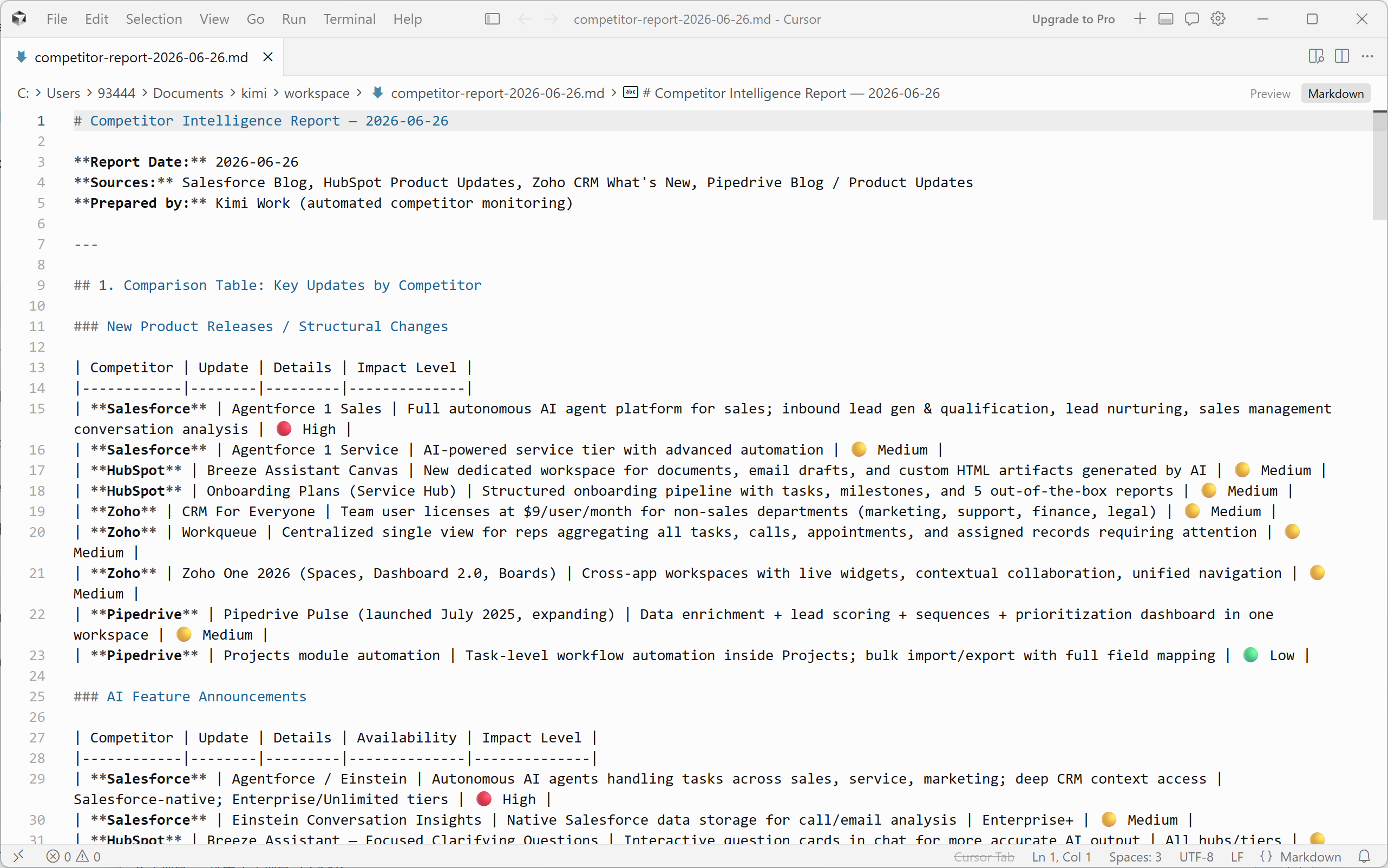Go back with the left arrow

tap(525, 19)
